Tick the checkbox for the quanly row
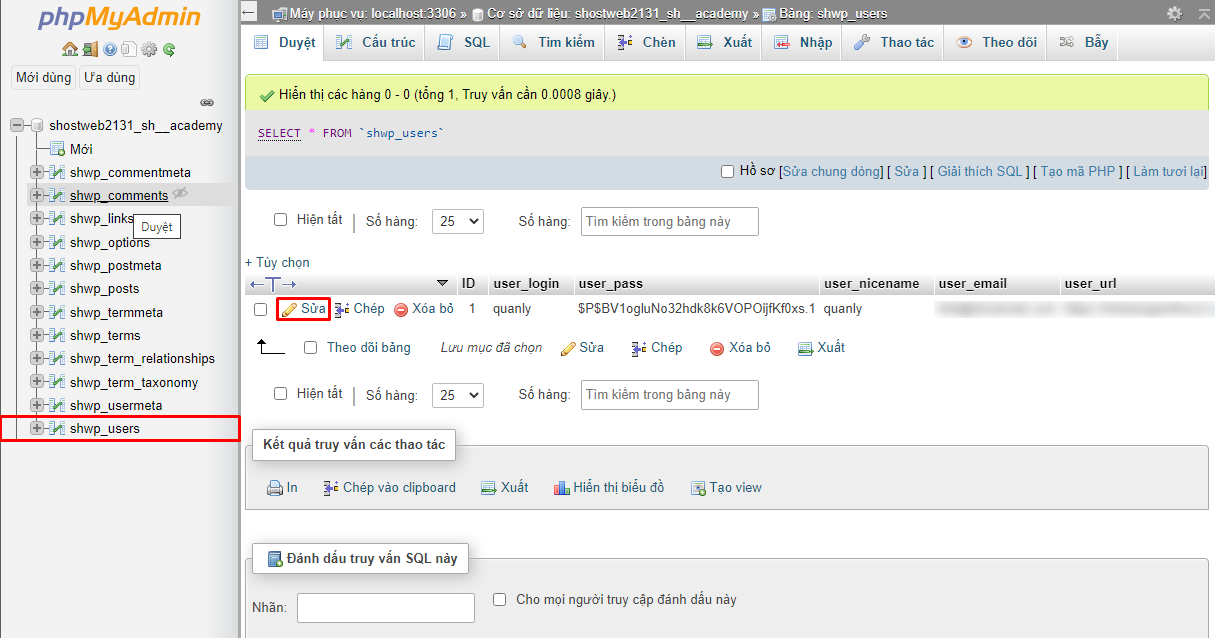This screenshot has width=1215, height=638. pos(261,310)
